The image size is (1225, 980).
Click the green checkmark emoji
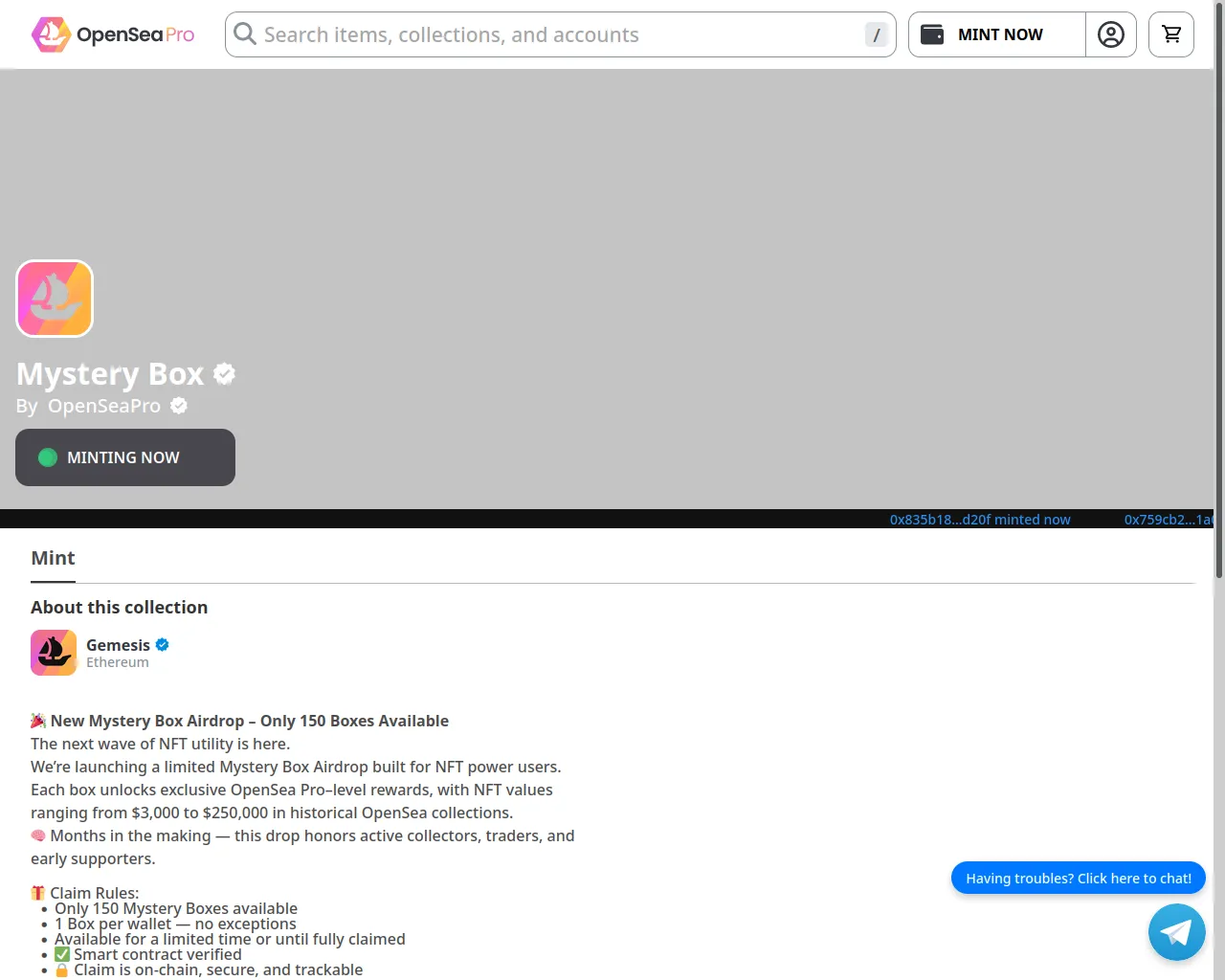click(62, 954)
